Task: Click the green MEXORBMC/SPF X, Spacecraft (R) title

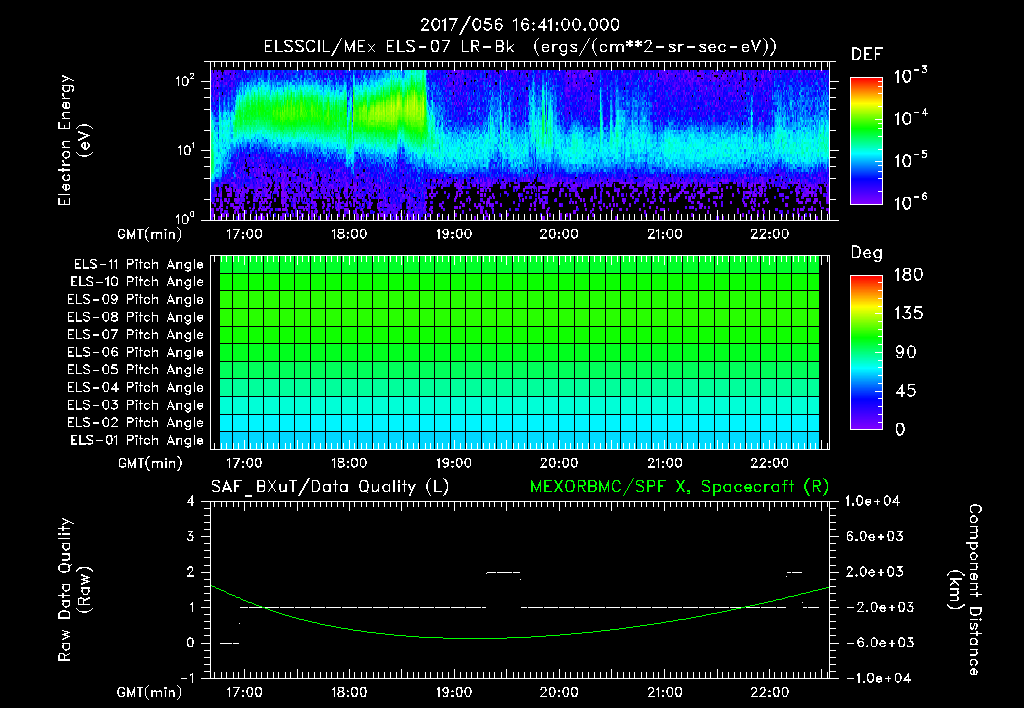Action: [x=679, y=487]
